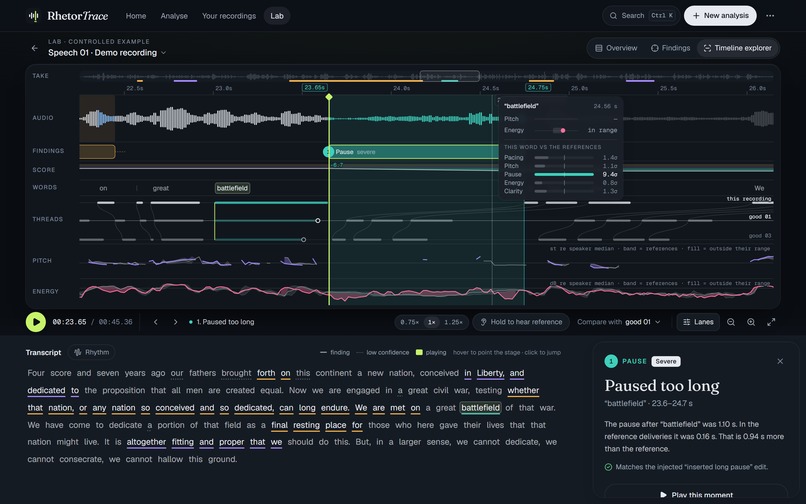
Task: Switch to the Findings tab
Action: pos(670,48)
